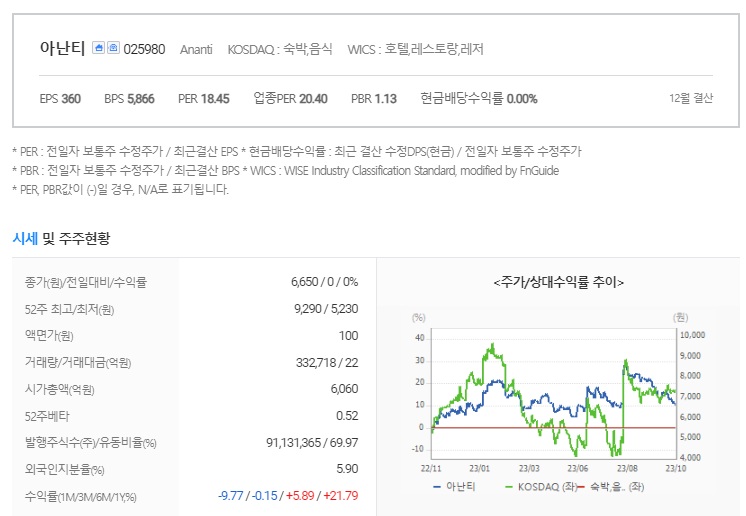Screen dimensions: 746x516
Task: Click the 시세 및 주주현황 section heading
Action: (x=61, y=238)
